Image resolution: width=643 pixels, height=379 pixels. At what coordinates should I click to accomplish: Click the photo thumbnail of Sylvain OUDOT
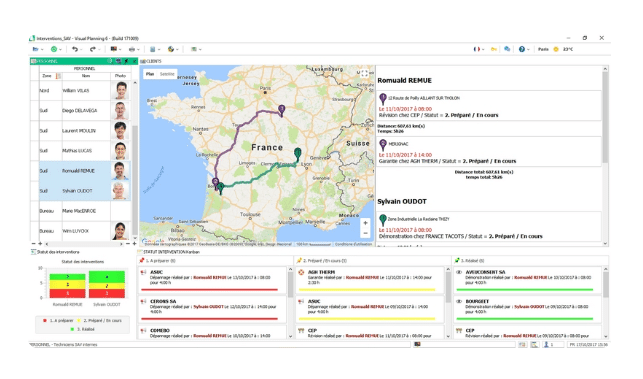point(120,191)
